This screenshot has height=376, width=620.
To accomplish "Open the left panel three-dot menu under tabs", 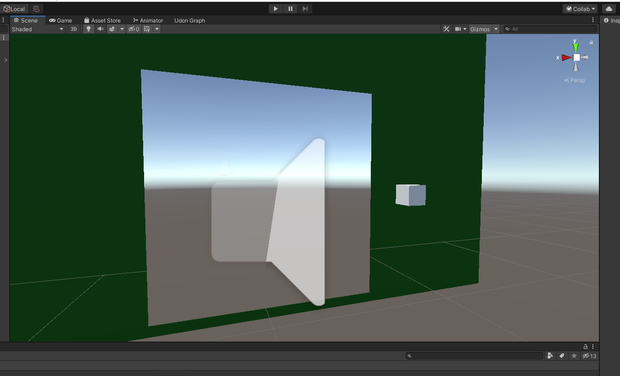I will (4, 38).
